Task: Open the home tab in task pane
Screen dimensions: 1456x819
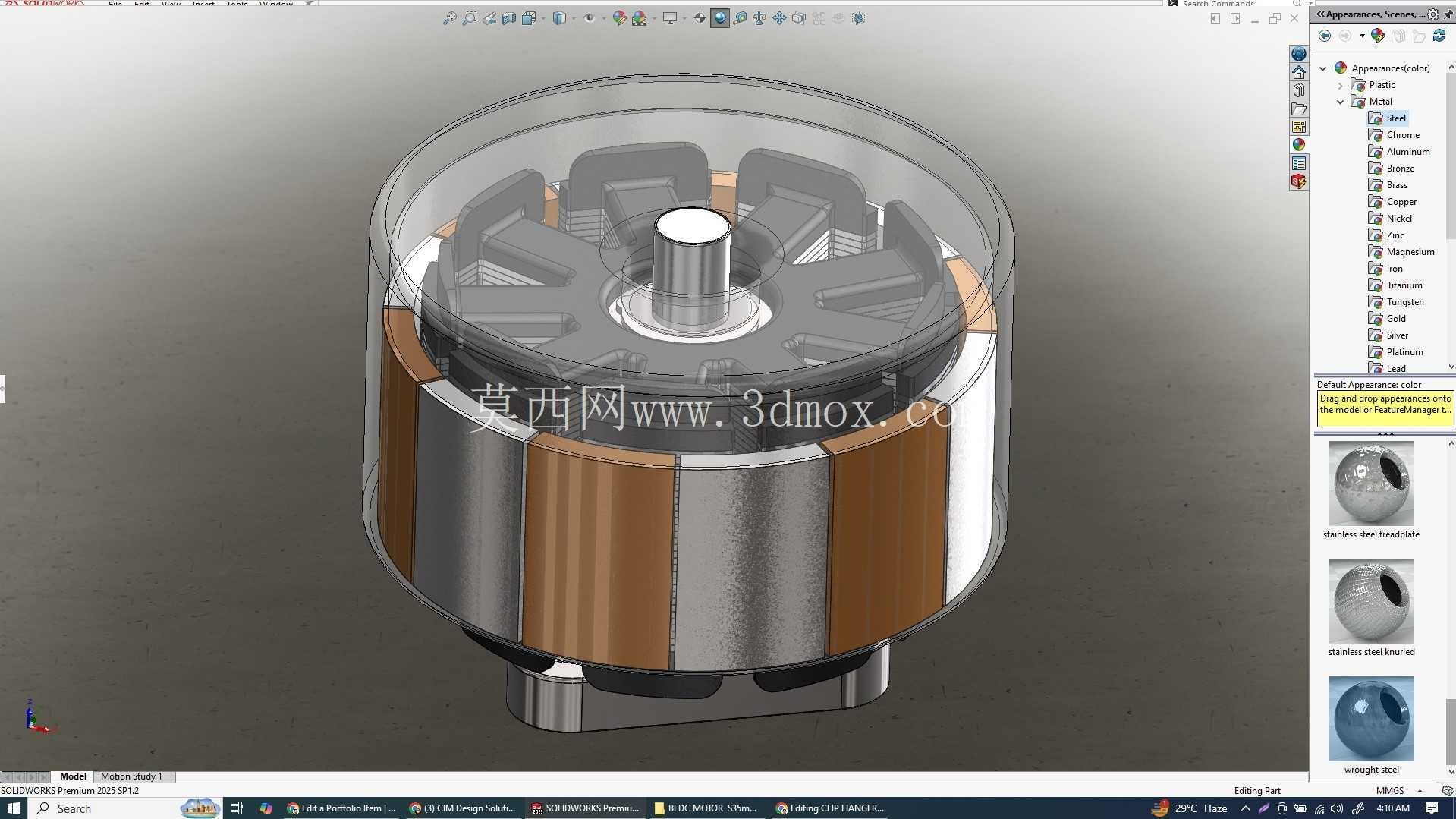Action: coord(1299,72)
